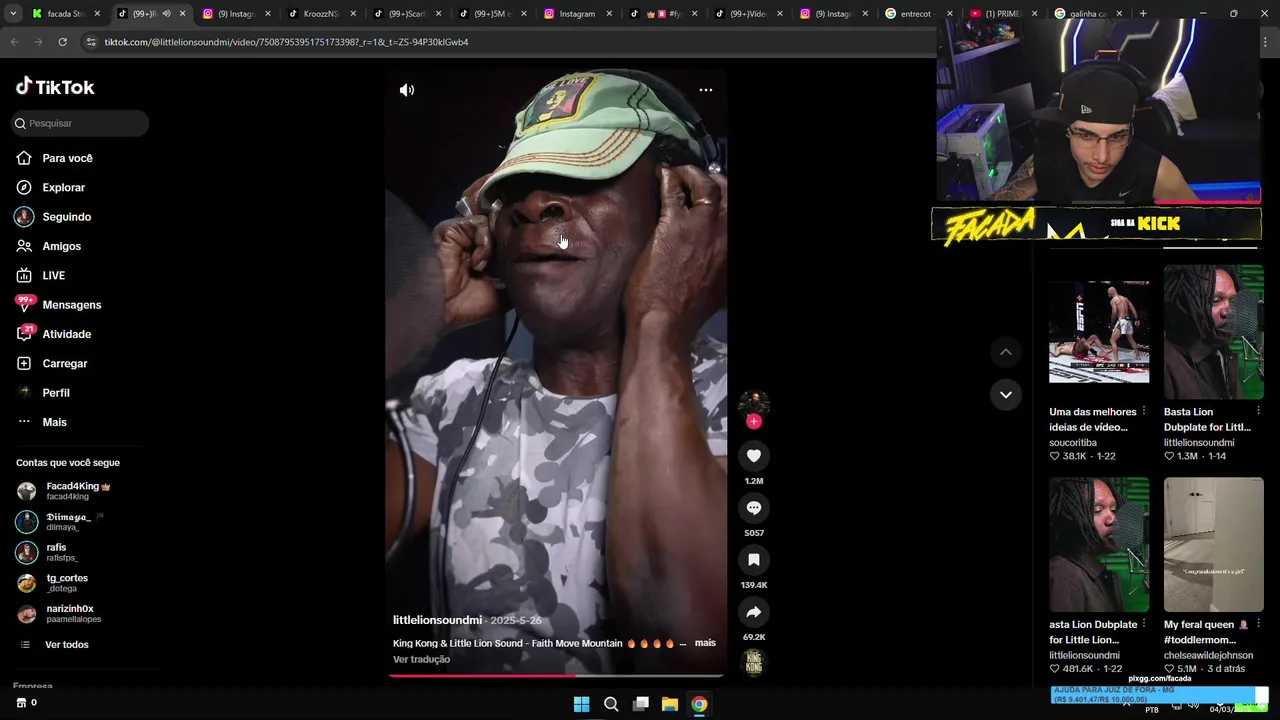Screen dimensions: 1280x720
Task: Go to next video with down chevron
Action: (x=1006, y=394)
